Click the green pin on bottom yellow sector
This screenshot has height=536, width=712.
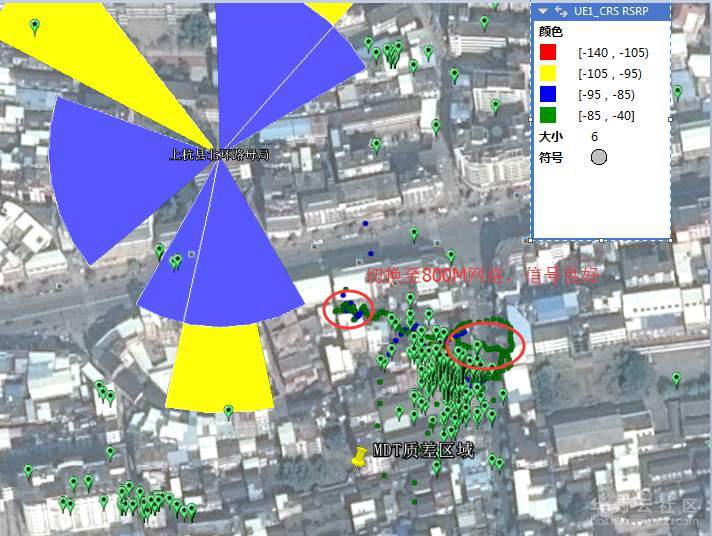(x=228, y=412)
